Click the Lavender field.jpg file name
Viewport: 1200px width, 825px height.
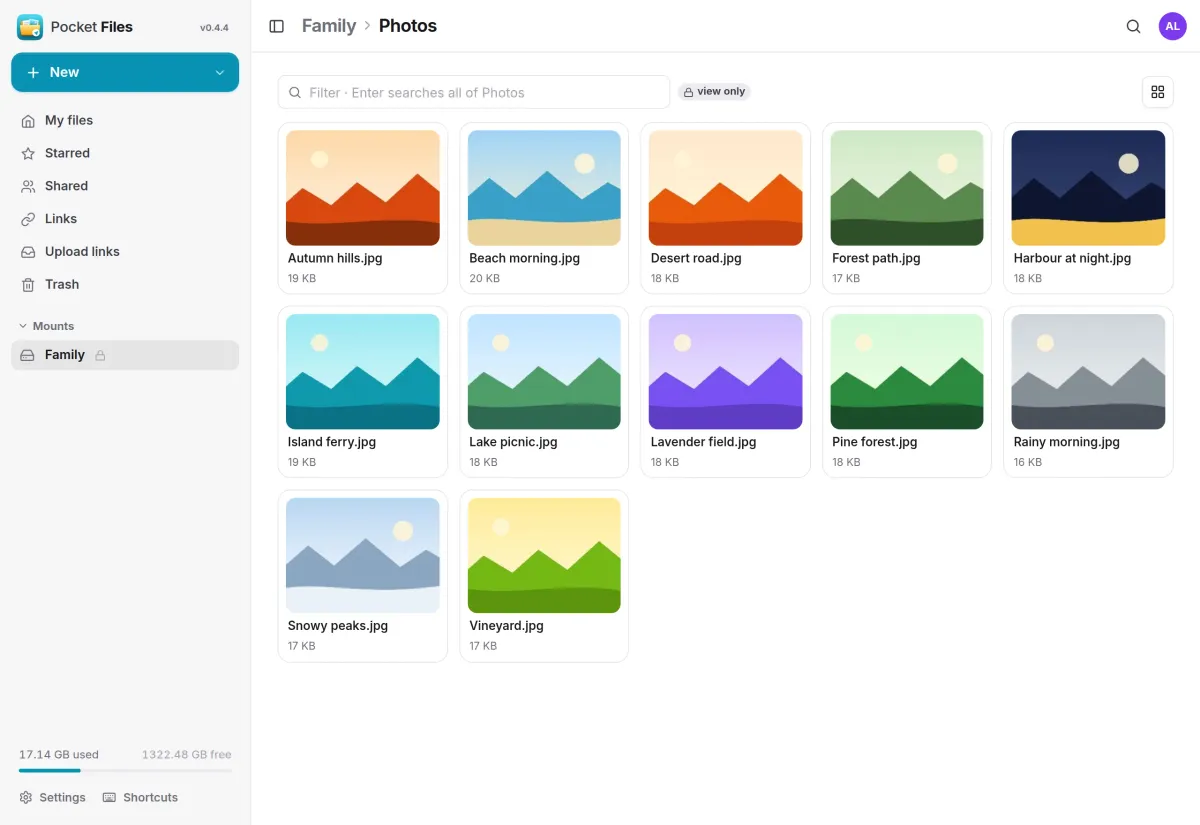703,442
